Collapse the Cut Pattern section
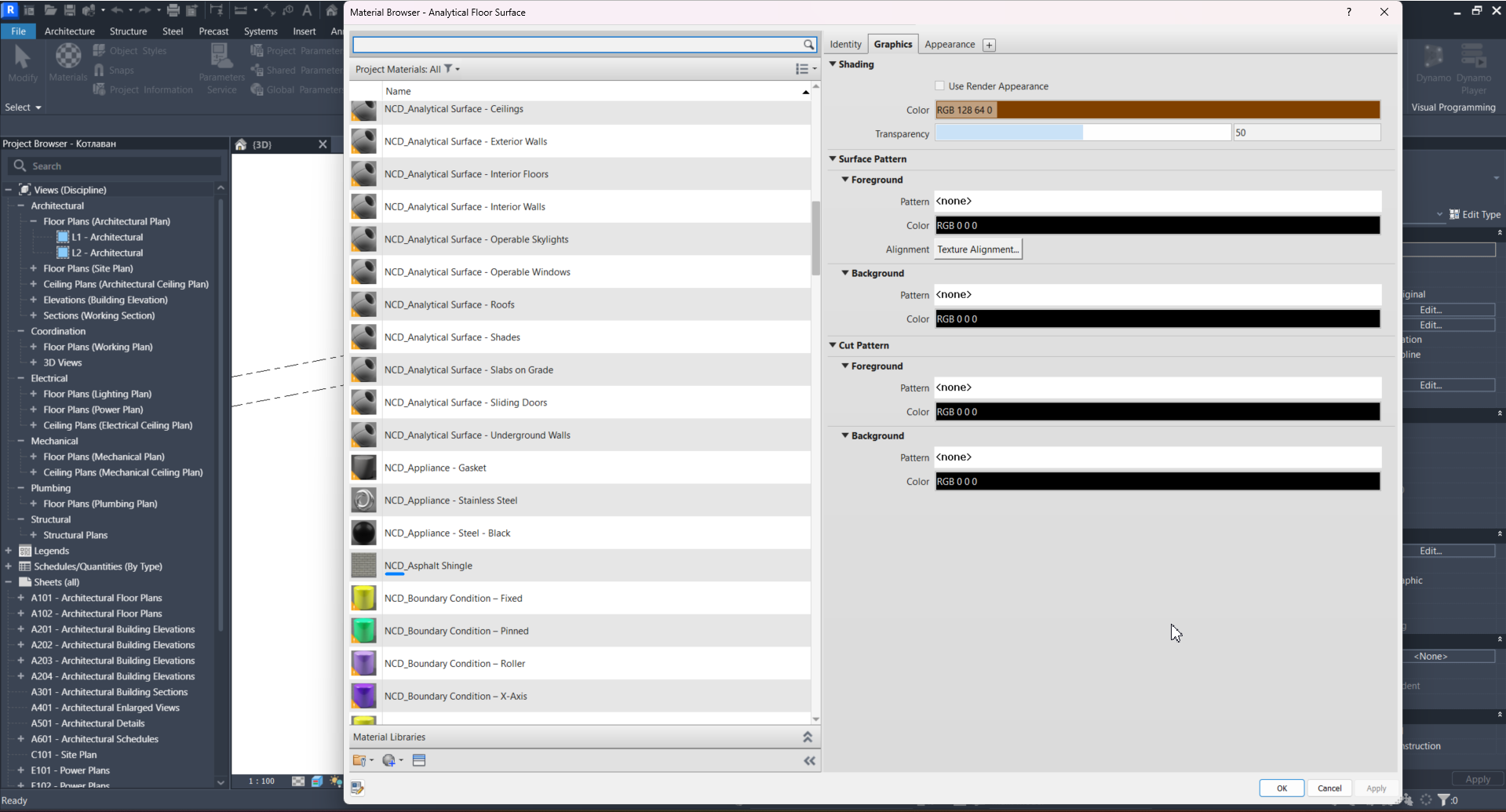The height and width of the screenshot is (812, 1506). tap(833, 345)
